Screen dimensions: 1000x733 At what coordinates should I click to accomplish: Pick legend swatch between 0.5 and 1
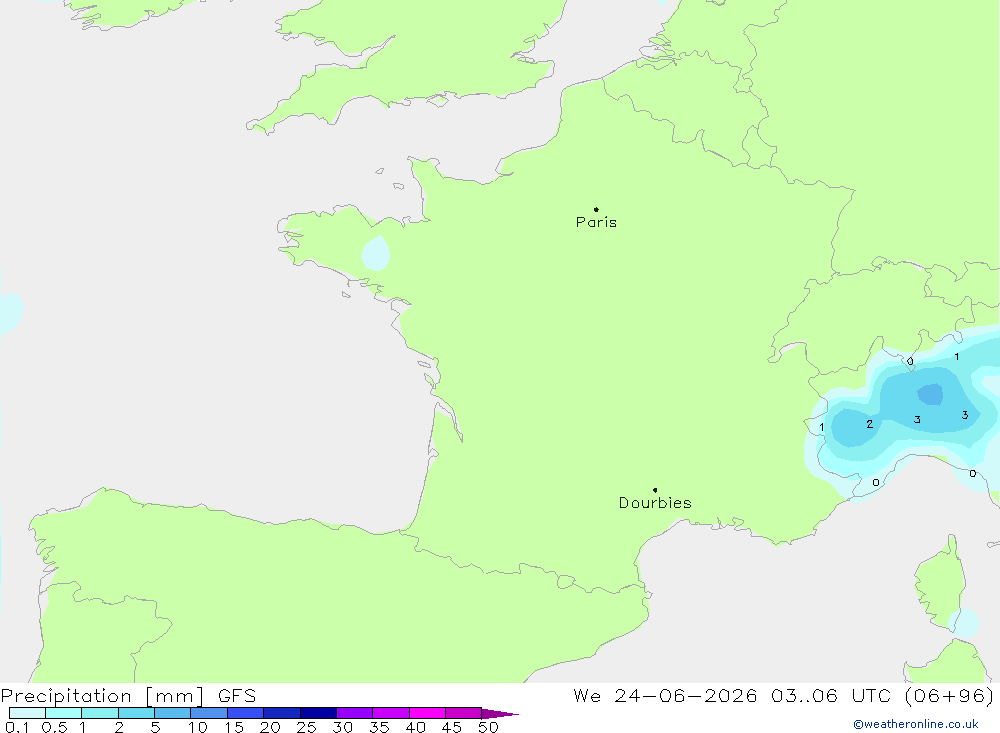click(64, 713)
